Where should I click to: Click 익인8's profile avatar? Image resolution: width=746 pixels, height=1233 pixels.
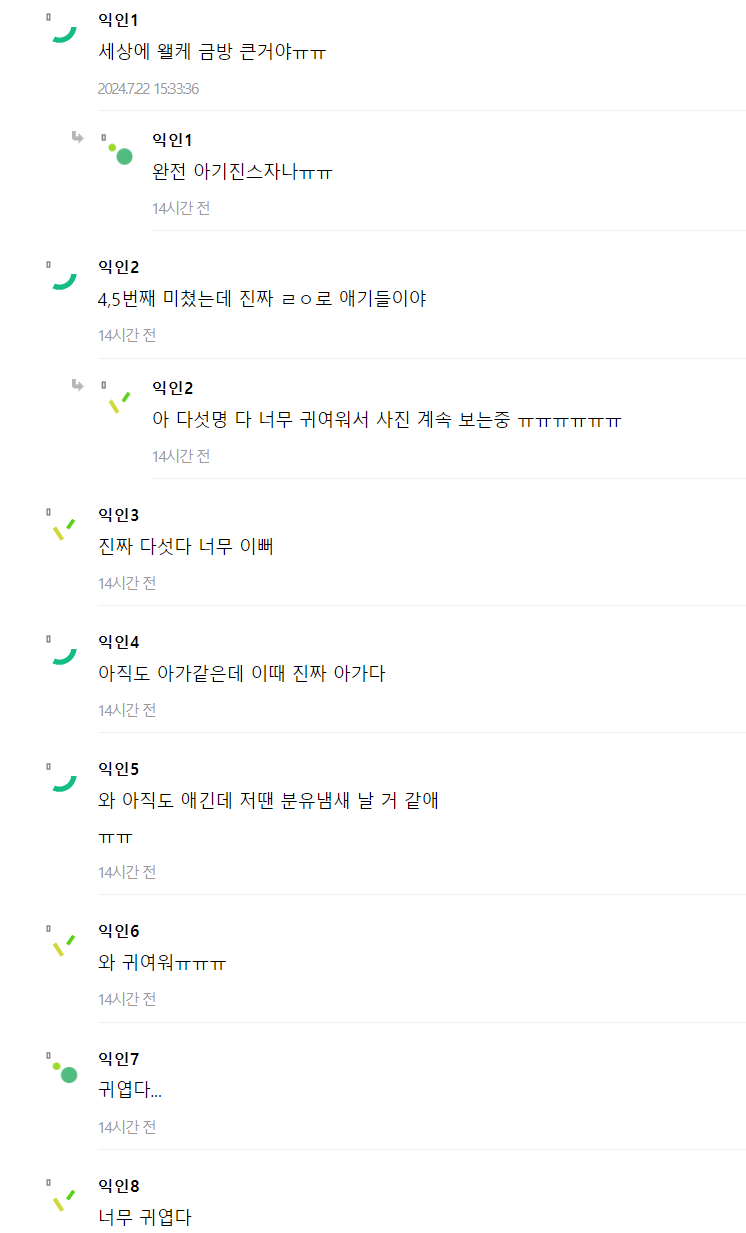point(63,1198)
